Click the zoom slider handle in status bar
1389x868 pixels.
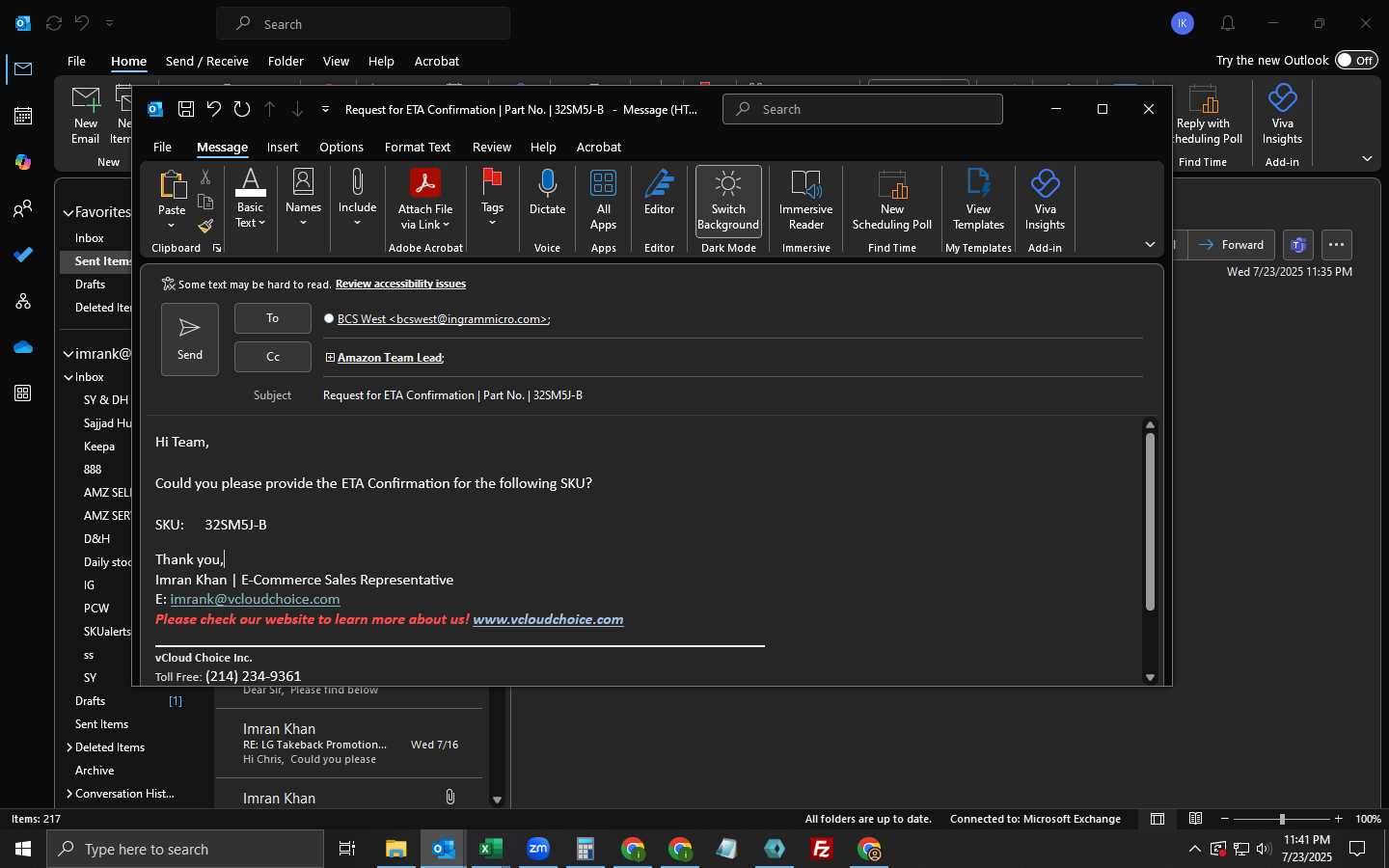click(1282, 819)
